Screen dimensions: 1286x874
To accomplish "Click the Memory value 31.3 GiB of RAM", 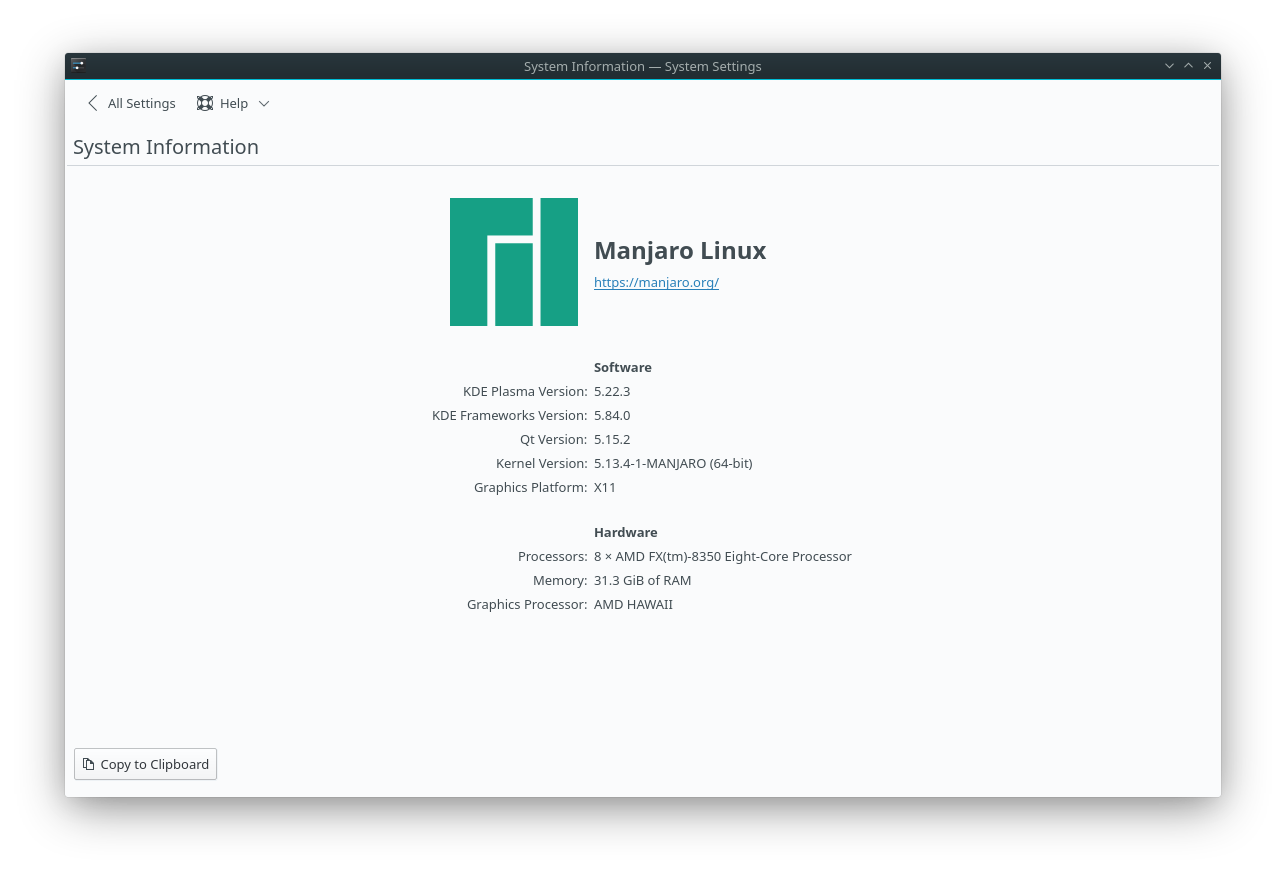I will pos(642,580).
